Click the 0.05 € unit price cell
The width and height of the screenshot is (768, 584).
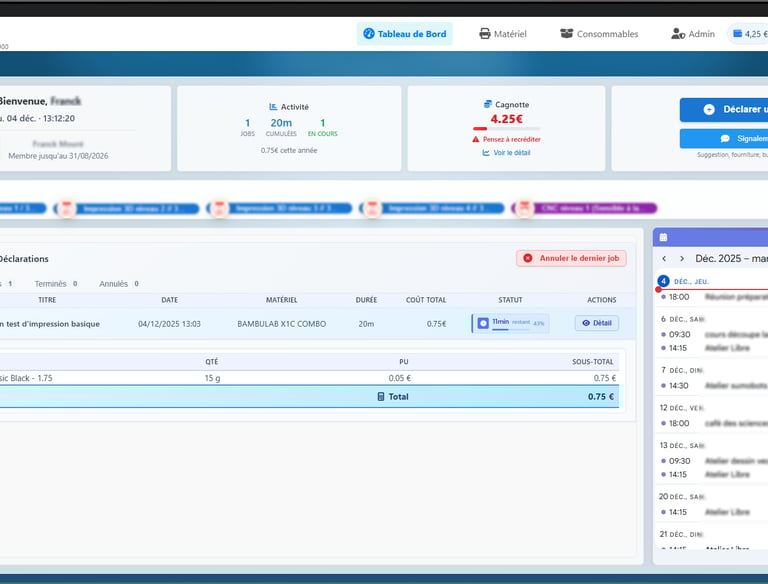(x=400, y=378)
